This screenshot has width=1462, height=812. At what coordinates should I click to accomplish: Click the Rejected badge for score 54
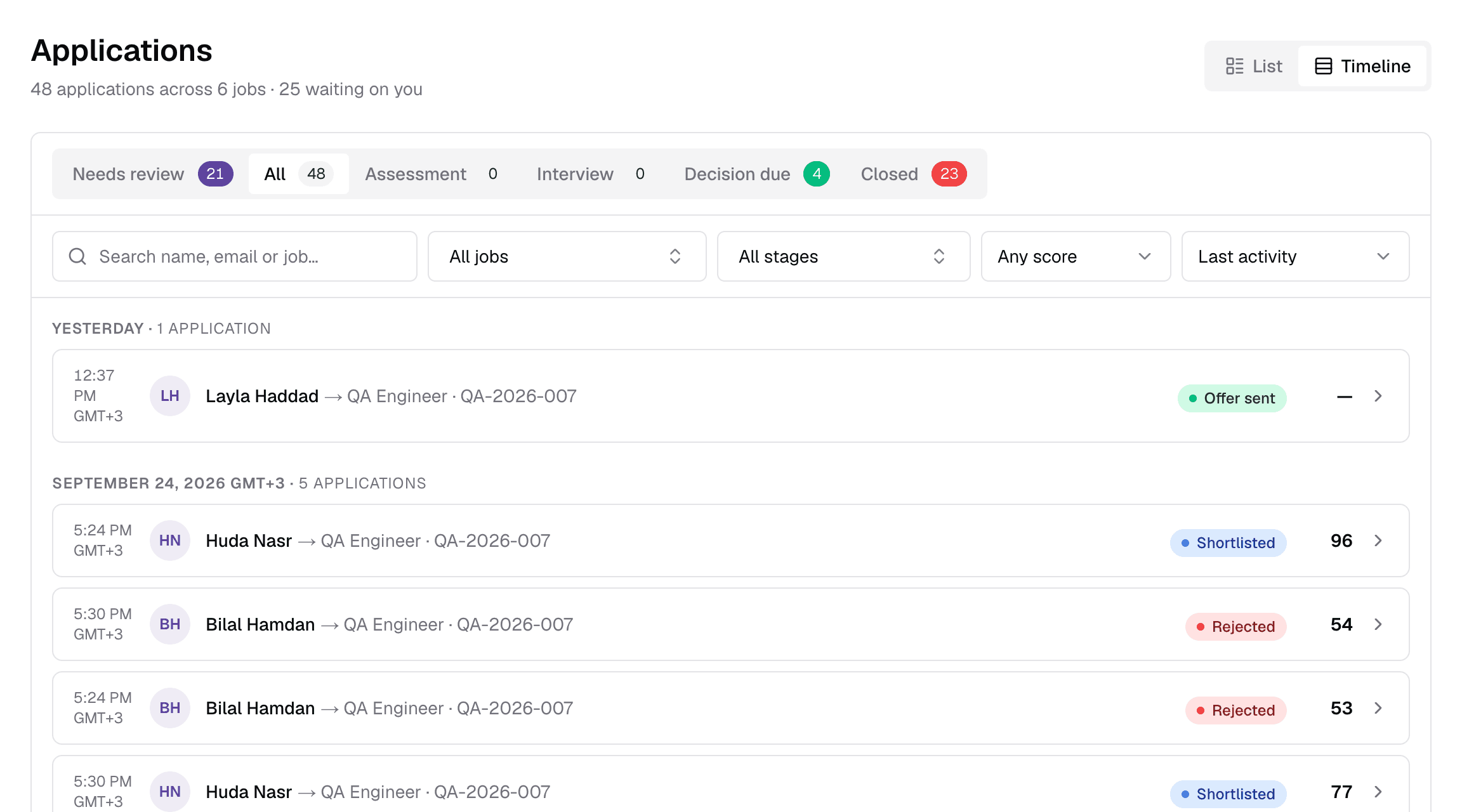(x=1235, y=627)
